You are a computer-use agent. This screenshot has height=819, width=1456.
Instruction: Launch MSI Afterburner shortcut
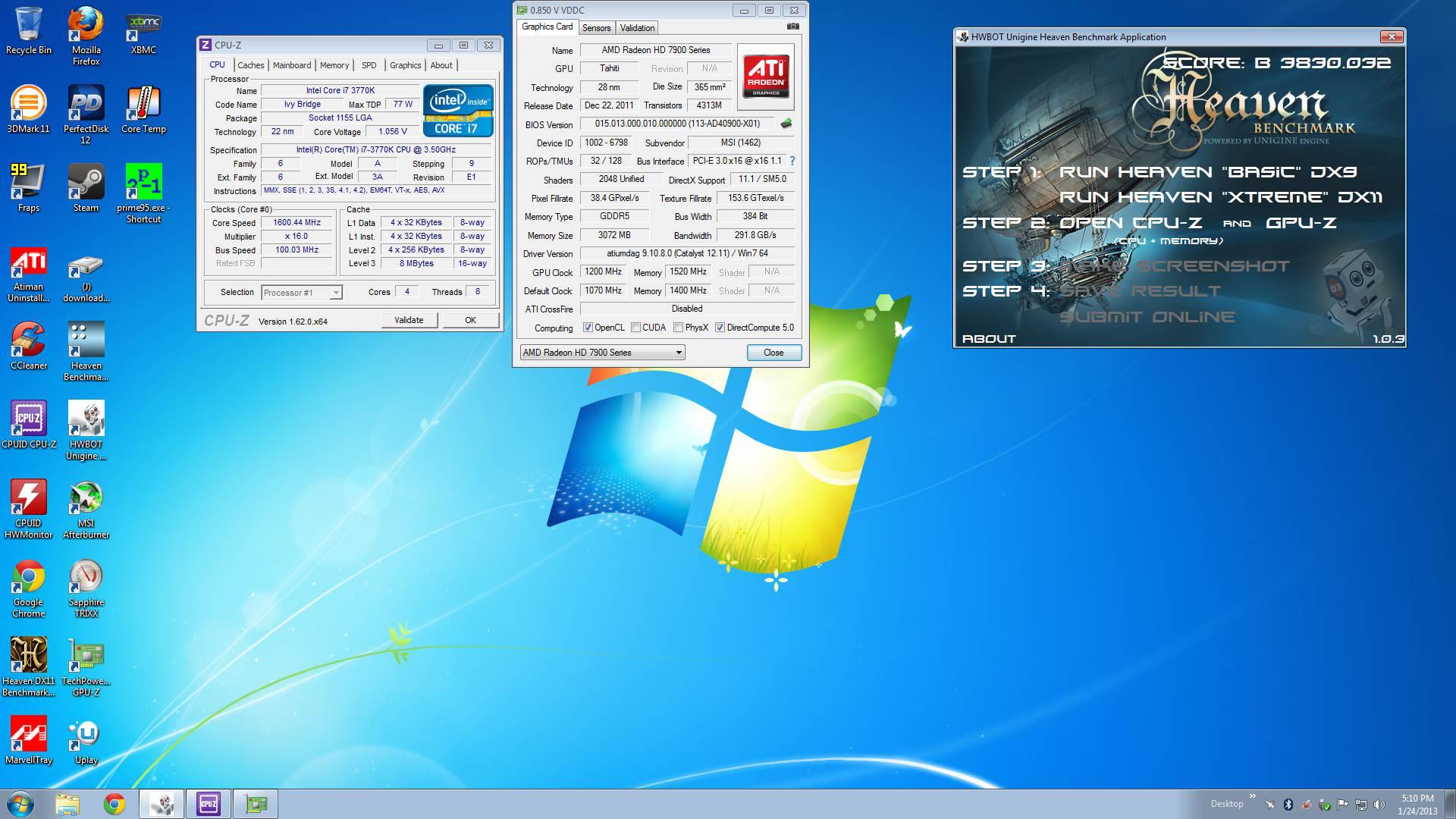coord(86,510)
